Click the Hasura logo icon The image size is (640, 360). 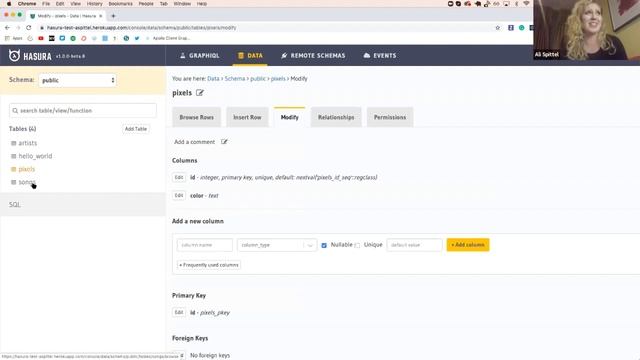point(14,56)
